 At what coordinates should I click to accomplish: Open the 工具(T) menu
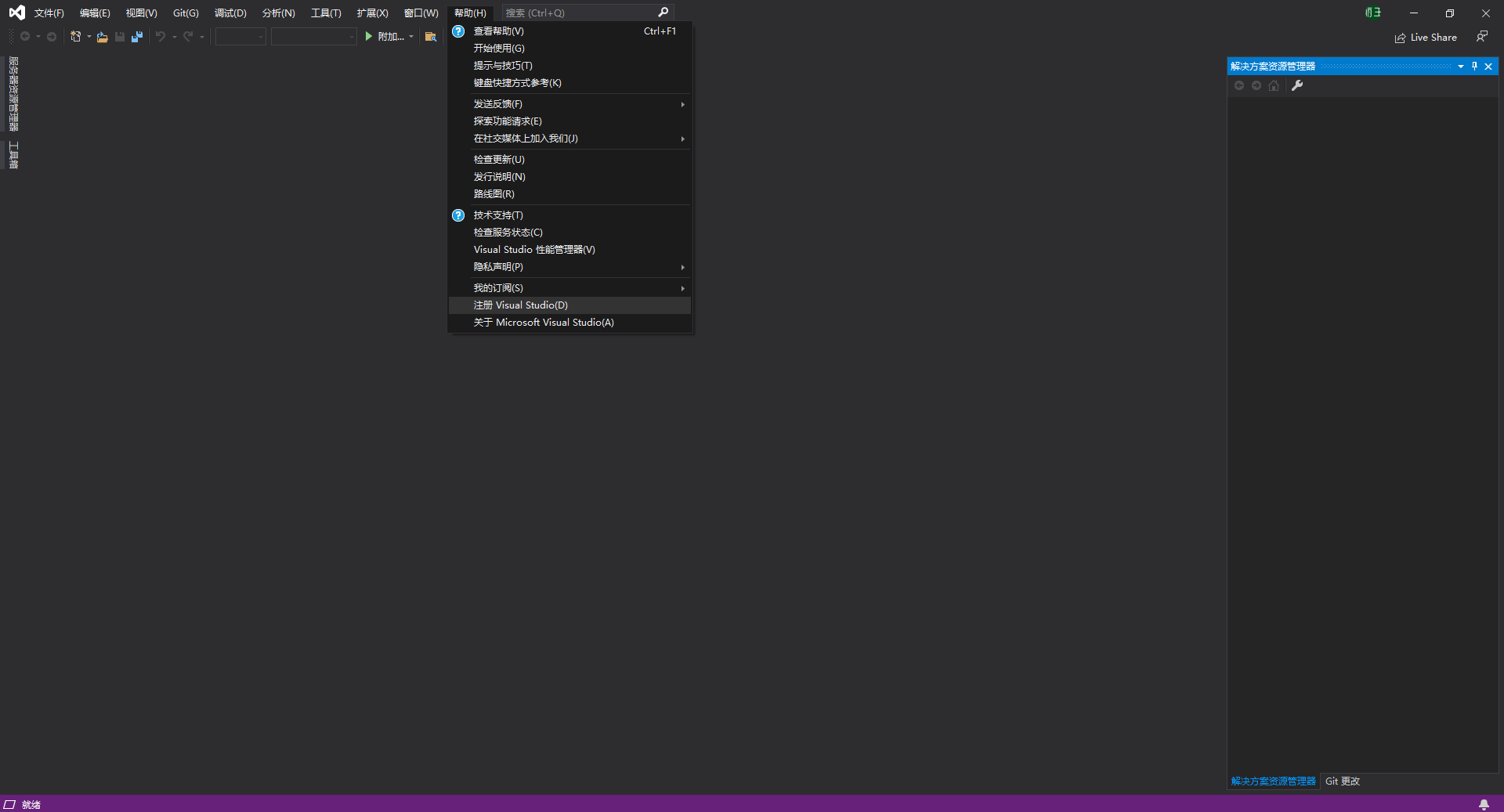pos(326,13)
